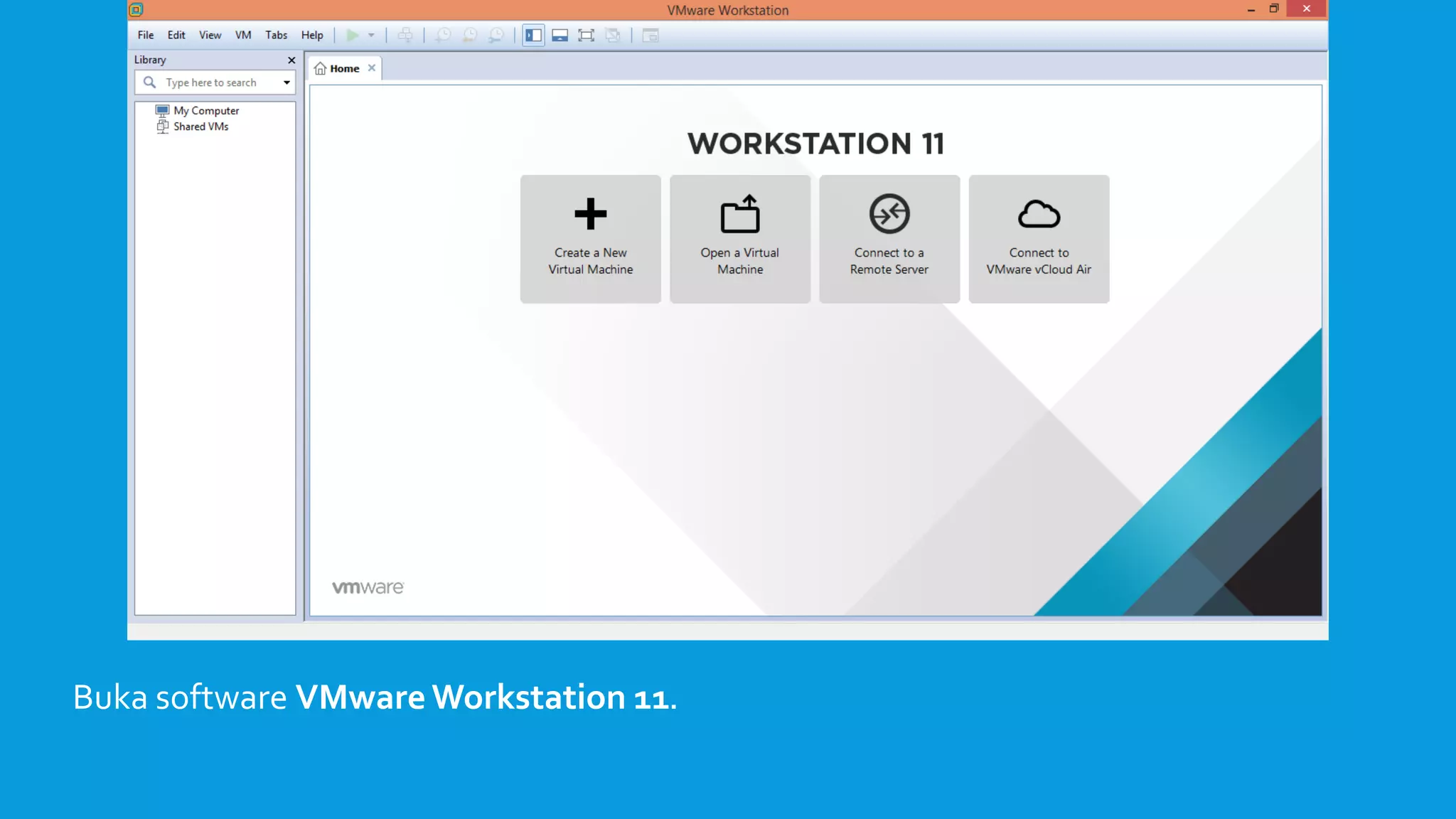
Task: Select My Computer in the library tree
Action: click(206, 111)
